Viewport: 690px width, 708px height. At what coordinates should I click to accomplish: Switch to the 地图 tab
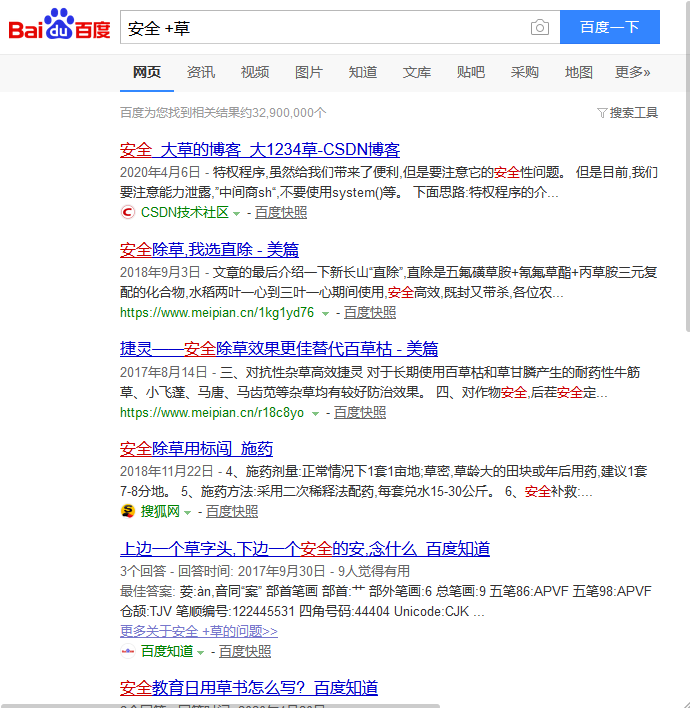pyautogui.click(x=578, y=72)
